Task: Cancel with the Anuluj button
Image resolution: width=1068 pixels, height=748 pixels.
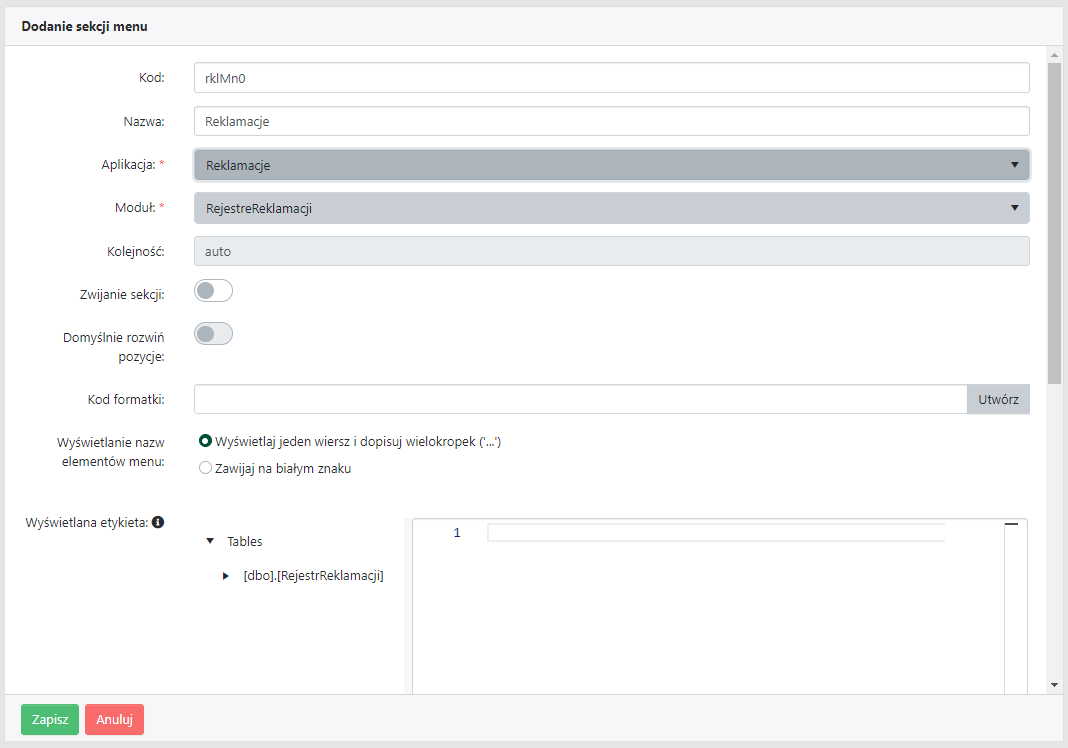Action: tap(114, 720)
